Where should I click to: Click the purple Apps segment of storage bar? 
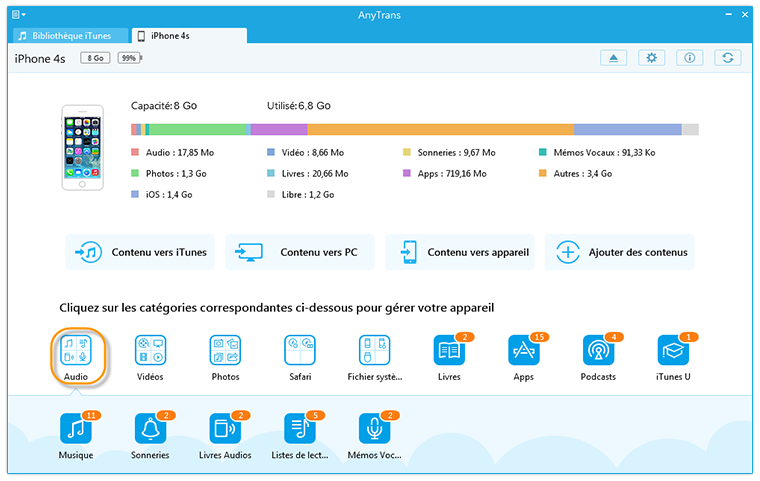279,129
